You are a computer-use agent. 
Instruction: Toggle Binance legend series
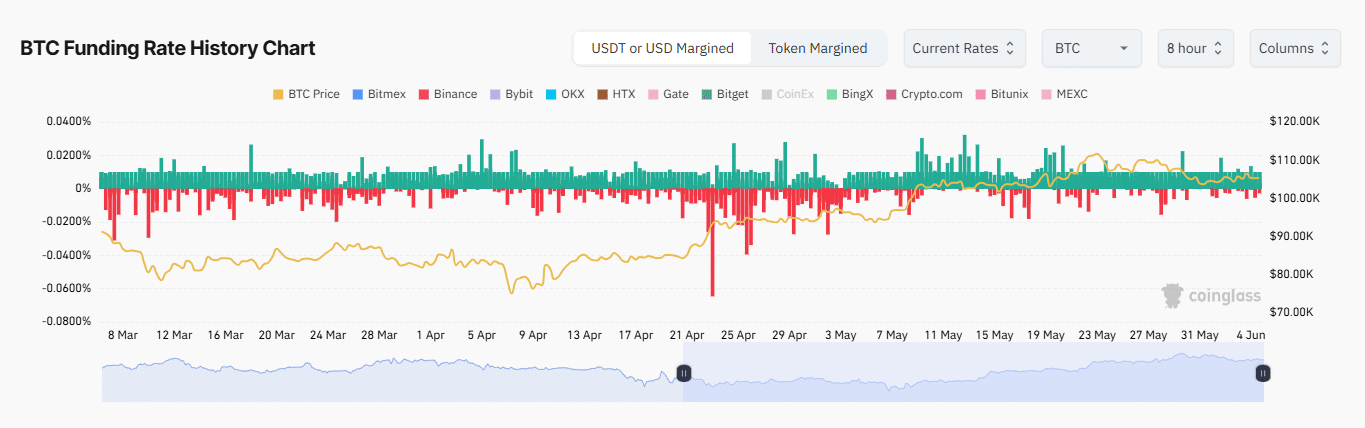pos(447,94)
